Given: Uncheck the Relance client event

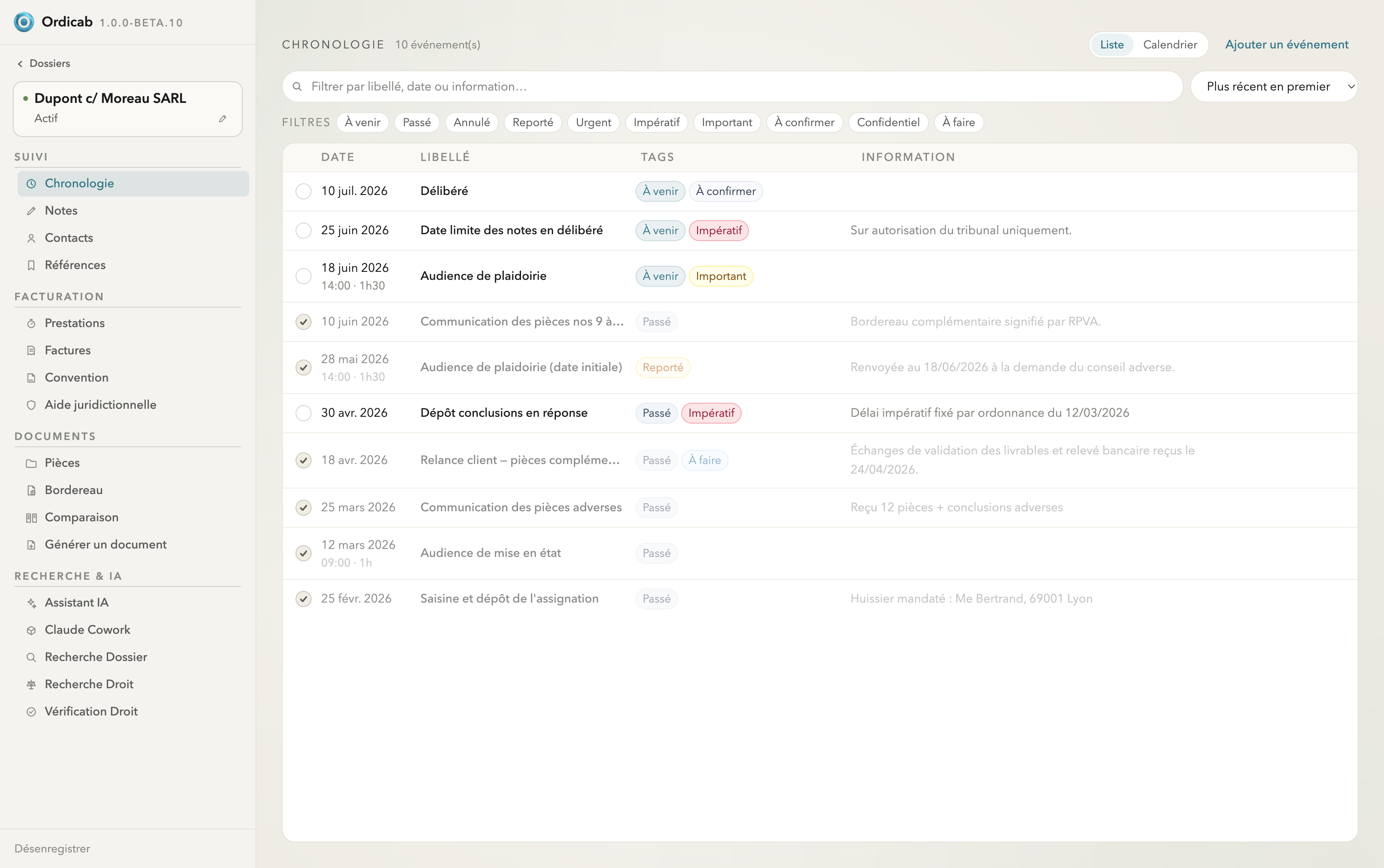Looking at the screenshot, I should pyautogui.click(x=304, y=460).
